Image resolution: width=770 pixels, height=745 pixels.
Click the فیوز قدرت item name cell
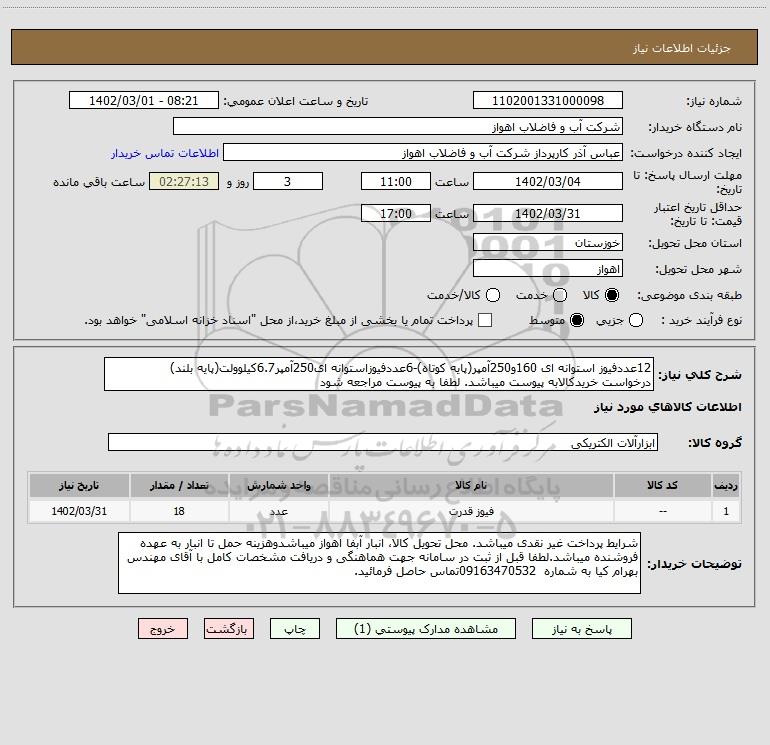(x=471, y=511)
